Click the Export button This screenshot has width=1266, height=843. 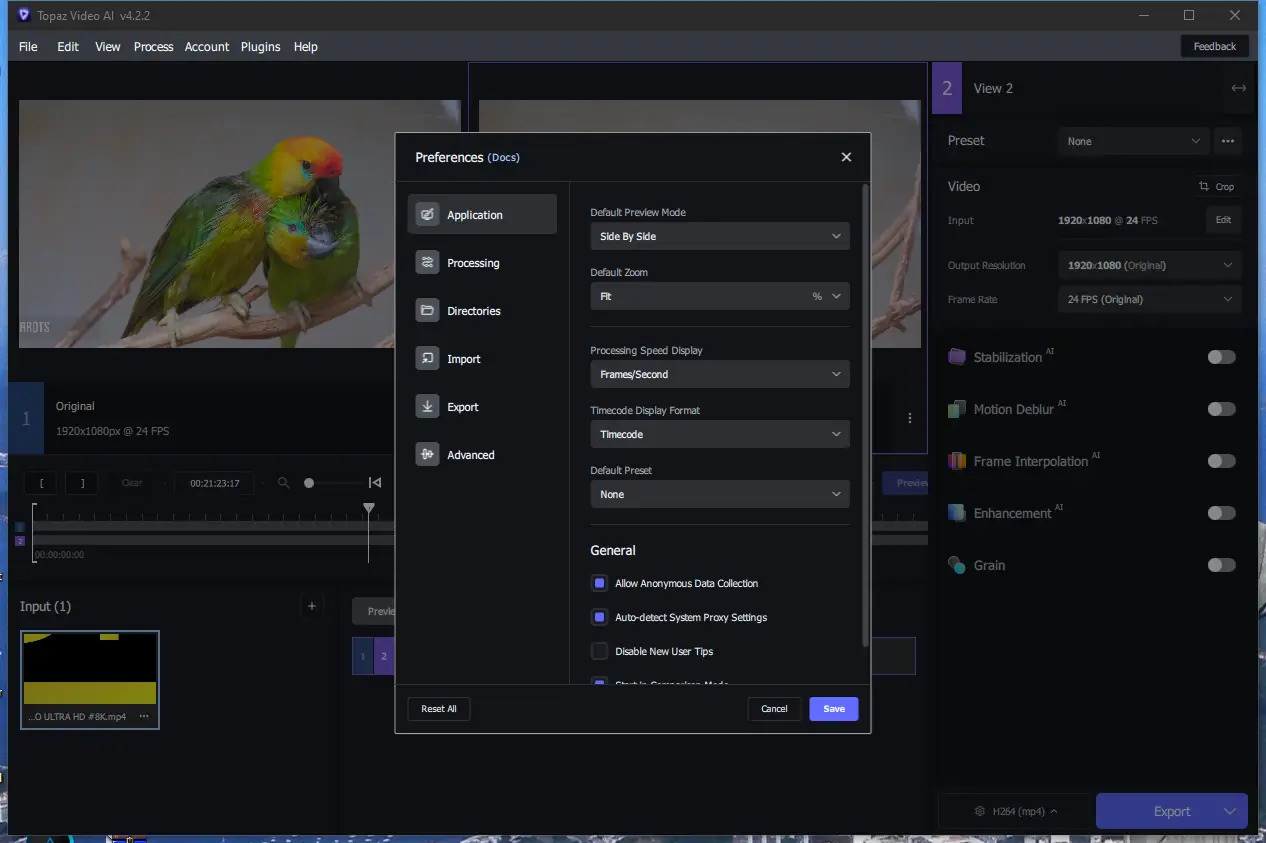[x=1172, y=811]
